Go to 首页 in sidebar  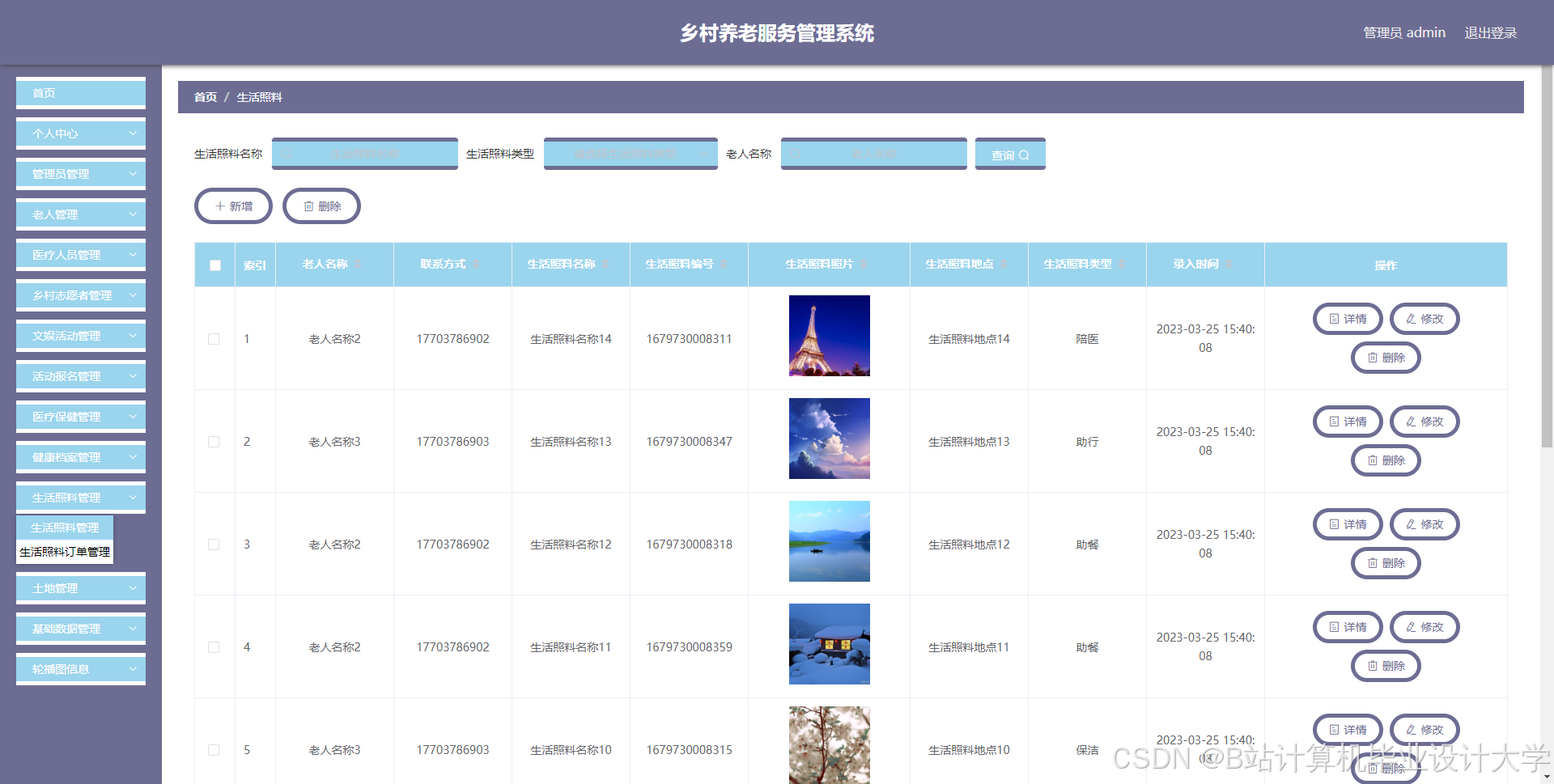[81, 93]
